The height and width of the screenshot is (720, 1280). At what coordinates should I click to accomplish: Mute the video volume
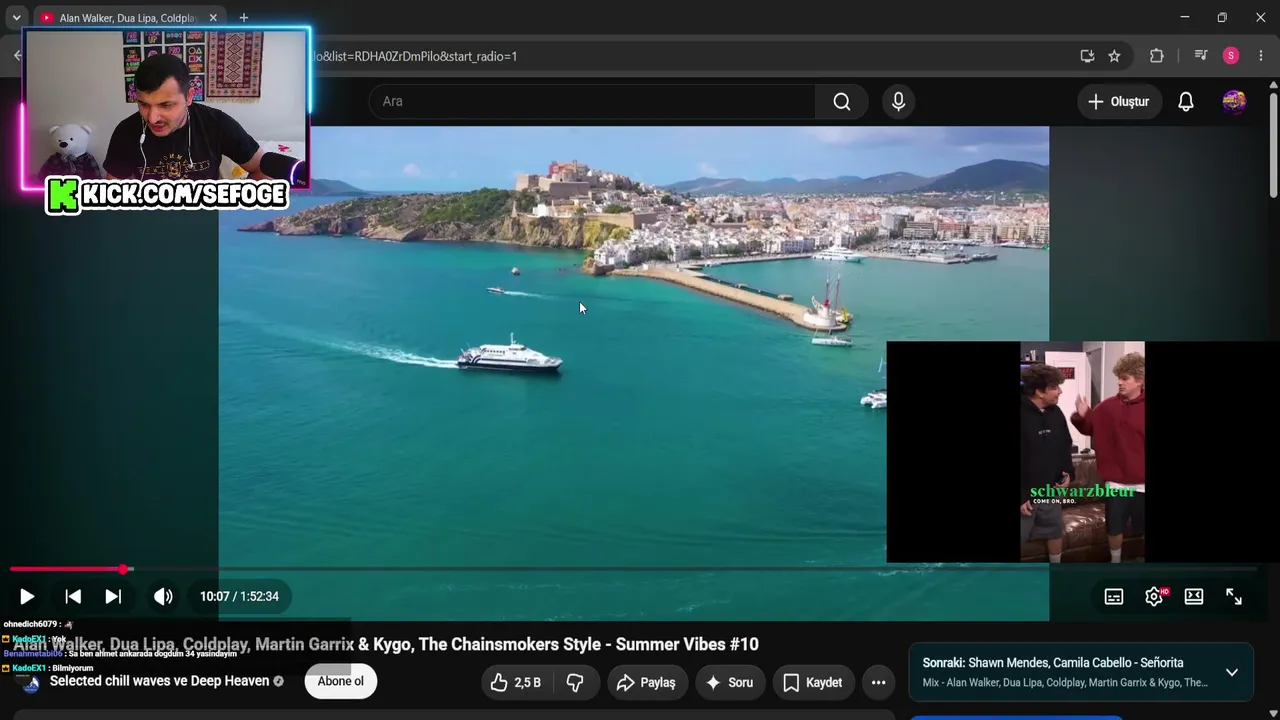(163, 596)
